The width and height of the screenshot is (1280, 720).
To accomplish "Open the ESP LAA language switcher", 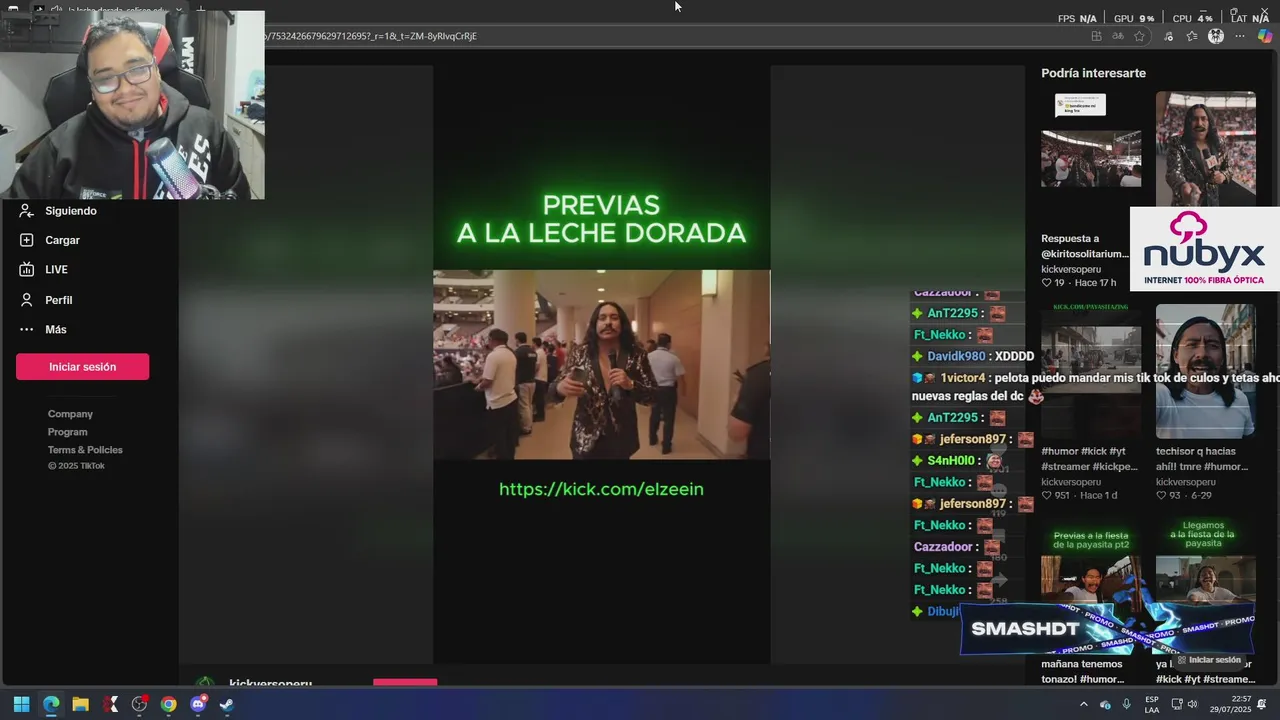I will click(x=1152, y=705).
